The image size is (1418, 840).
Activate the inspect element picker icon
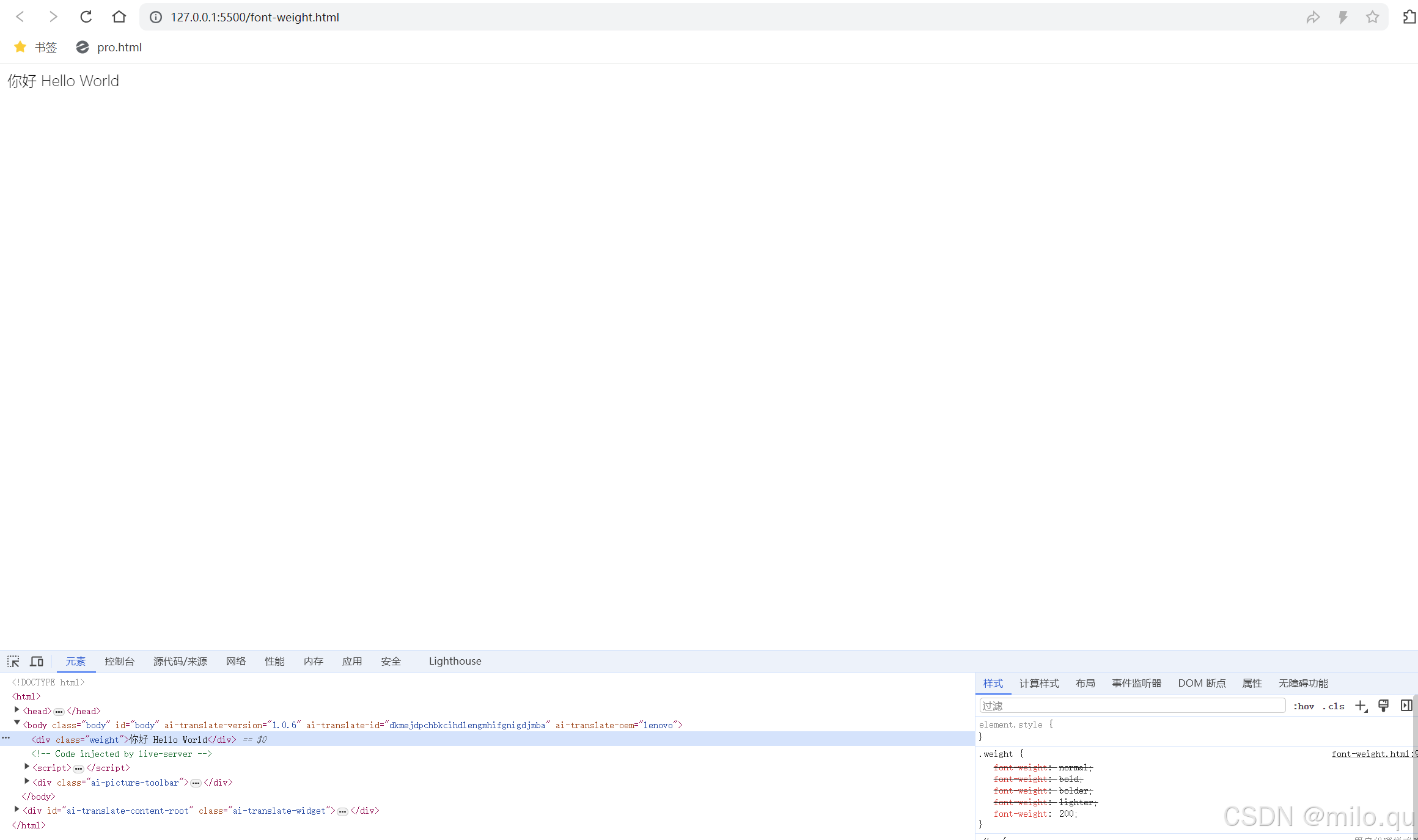click(13, 661)
